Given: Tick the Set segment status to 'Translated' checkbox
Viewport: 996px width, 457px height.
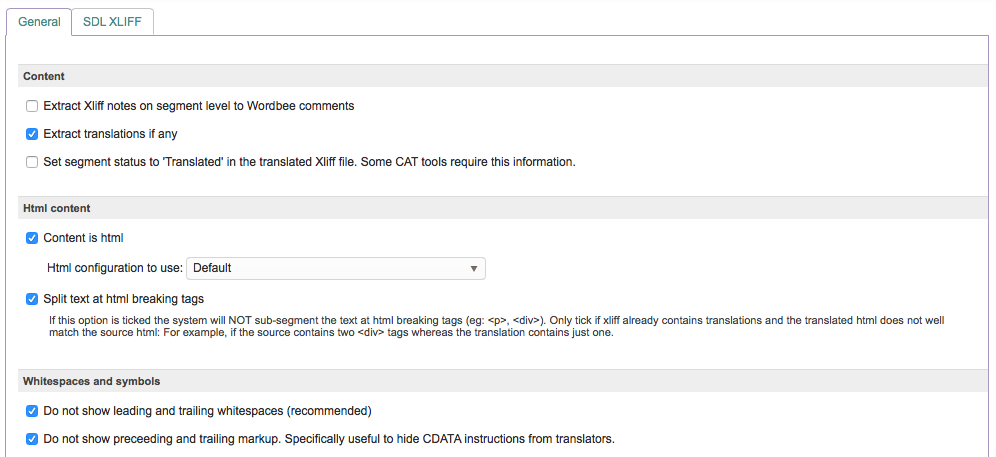Looking at the screenshot, I should [x=32, y=162].
